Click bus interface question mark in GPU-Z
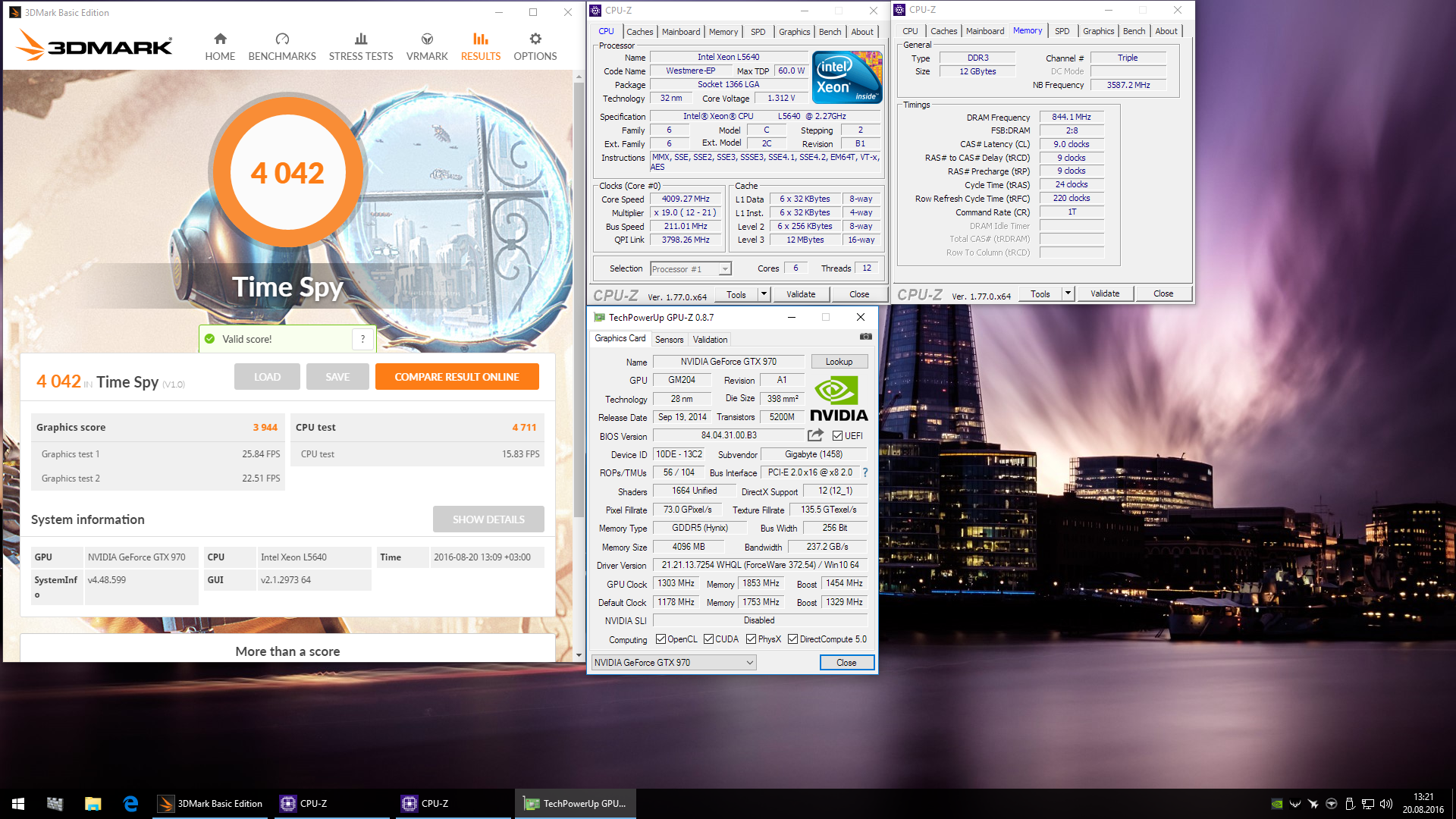 click(865, 472)
